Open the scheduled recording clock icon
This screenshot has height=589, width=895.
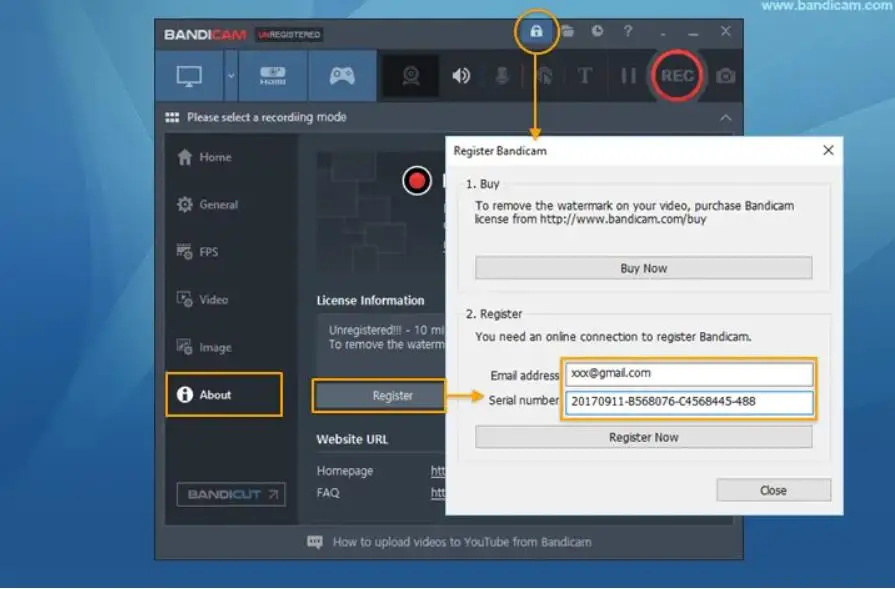(x=597, y=31)
